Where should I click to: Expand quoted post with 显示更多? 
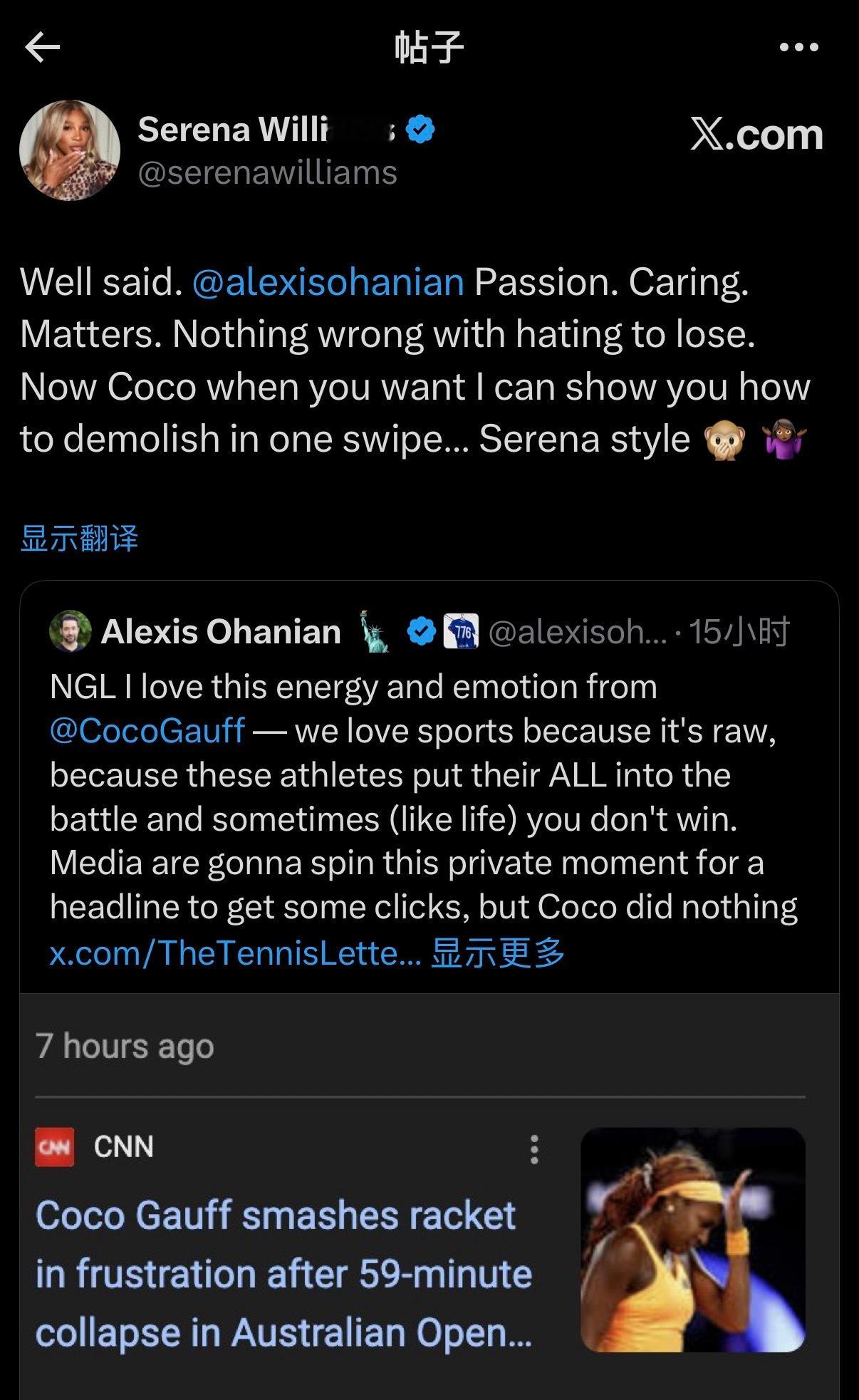click(x=498, y=953)
